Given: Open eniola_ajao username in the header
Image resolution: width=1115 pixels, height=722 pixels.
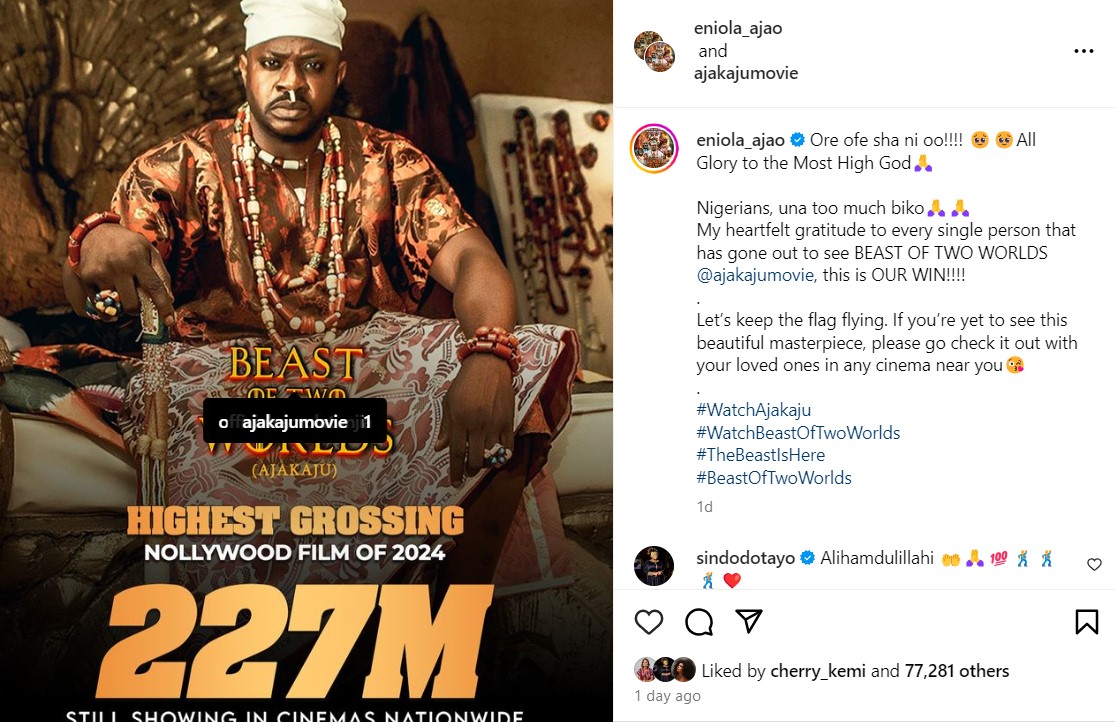Looking at the screenshot, I should tap(738, 28).
